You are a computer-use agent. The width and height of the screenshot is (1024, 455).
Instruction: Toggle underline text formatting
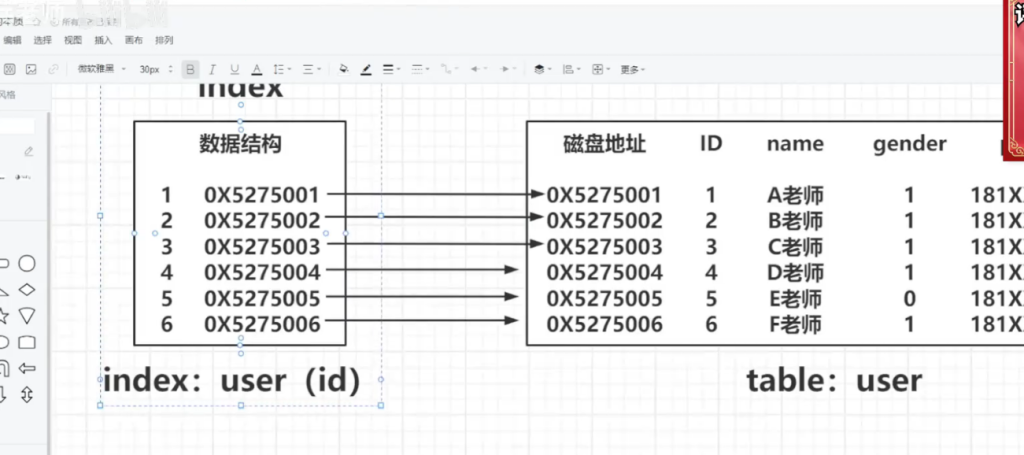click(x=234, y=69)
